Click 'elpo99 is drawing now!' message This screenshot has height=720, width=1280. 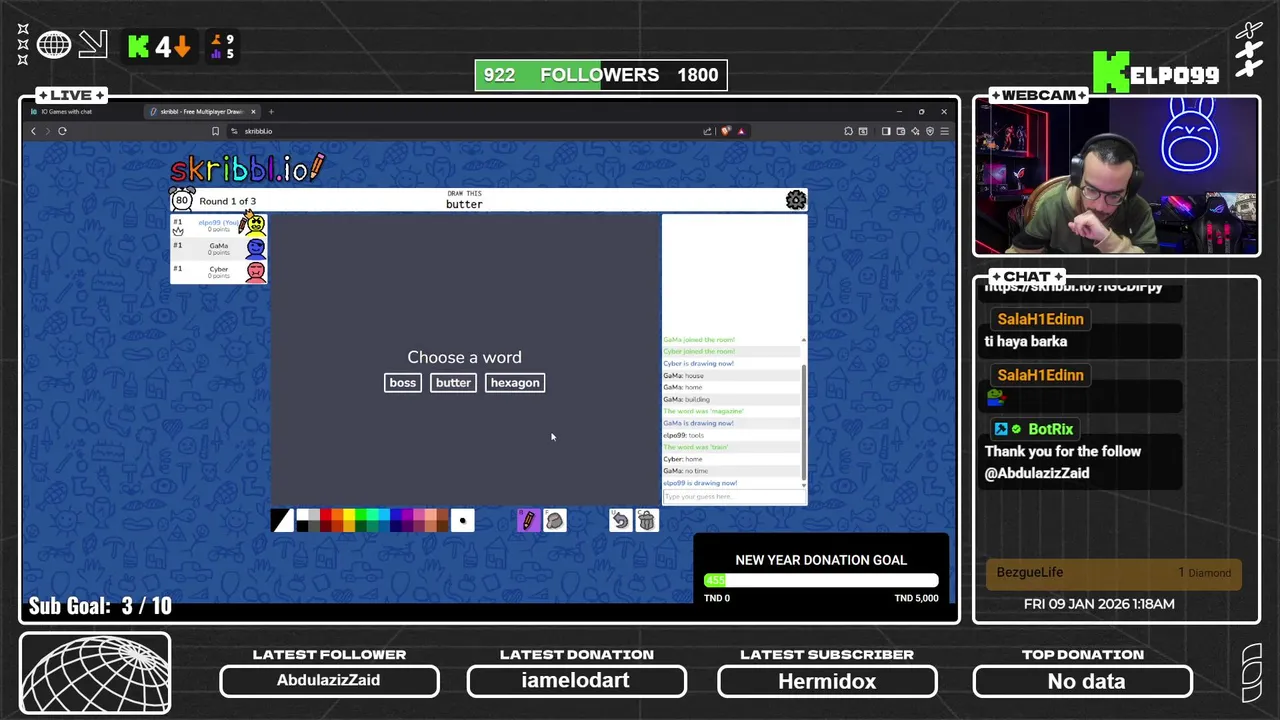tap(700, 483)
